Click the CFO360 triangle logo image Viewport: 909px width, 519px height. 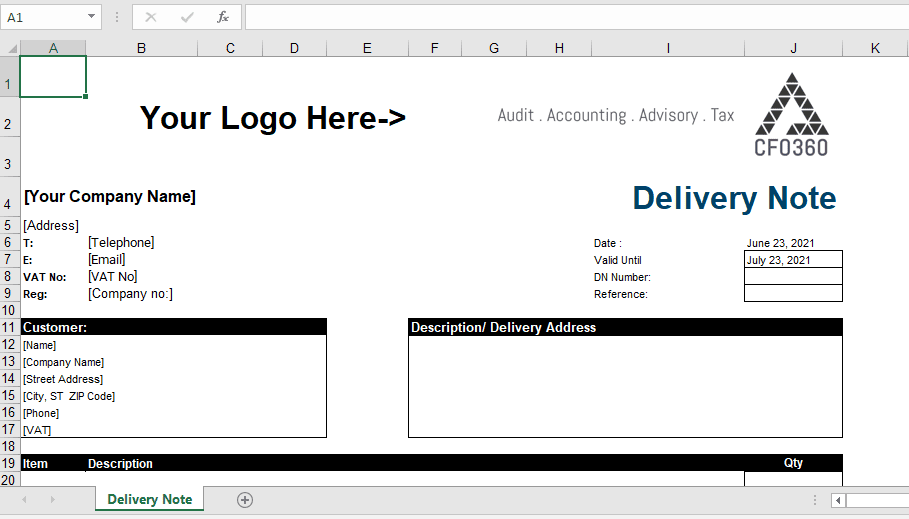click(x=791, y=114)
